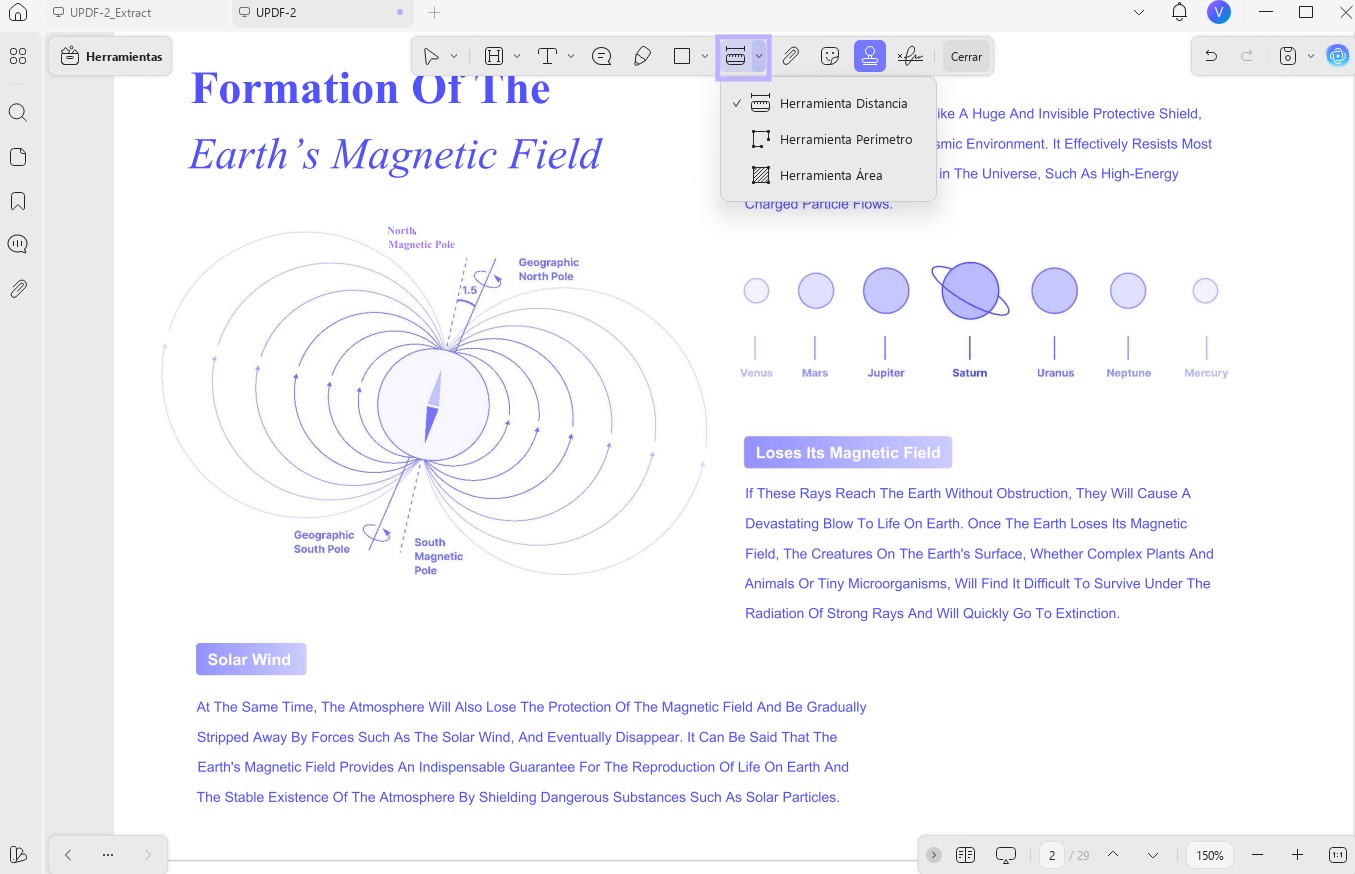Expand the text tool dropdown arrow
Screen dimensions: 1355x874
point(571,56)
